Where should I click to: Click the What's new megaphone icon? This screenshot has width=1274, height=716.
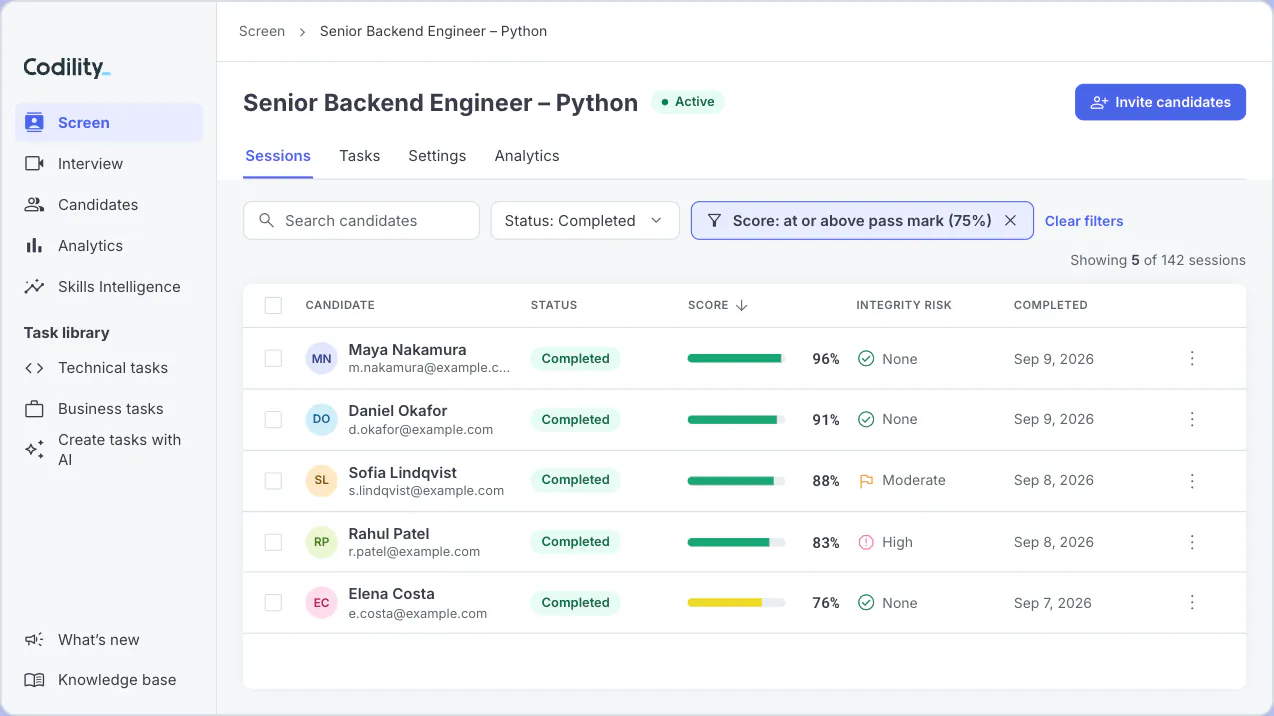coord(34,639)
